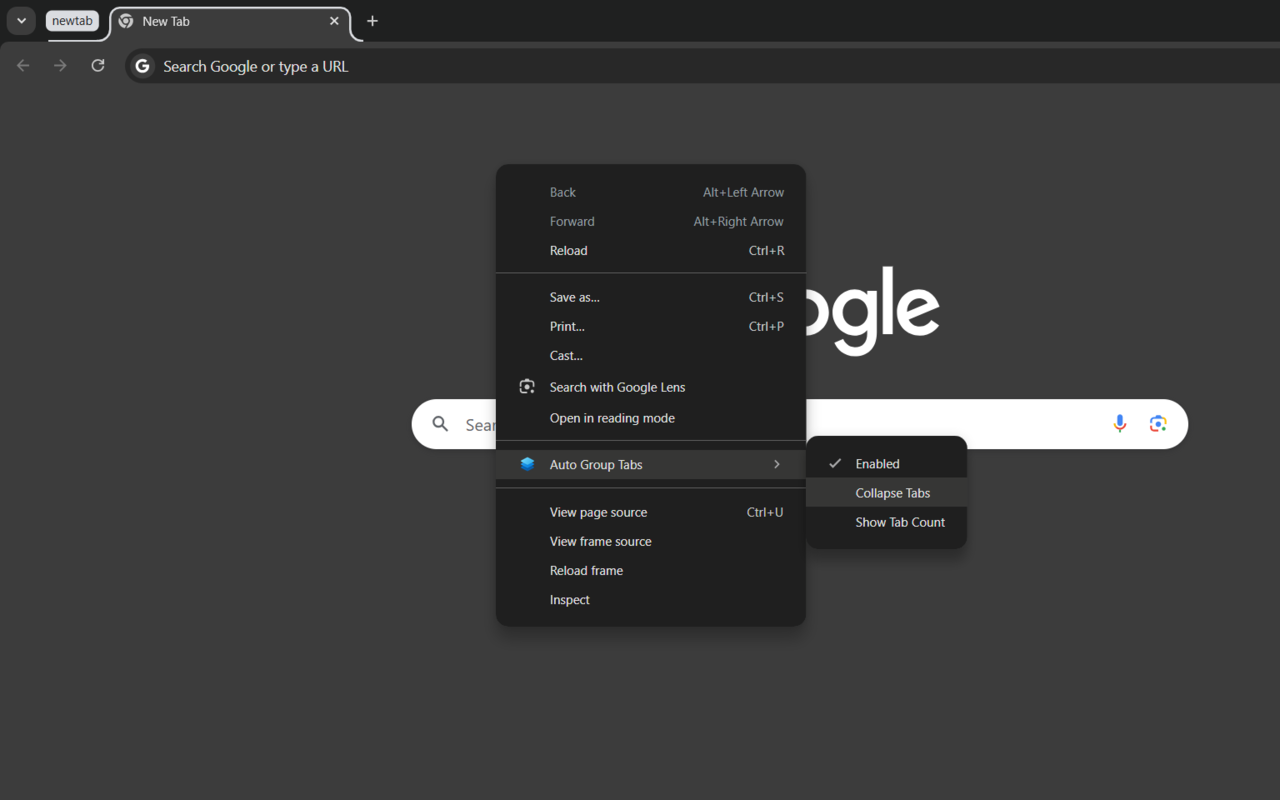Viewport: 1280px width, 800px height.
Task: Click the Google icon in address bar
Action: coord(143,66)
